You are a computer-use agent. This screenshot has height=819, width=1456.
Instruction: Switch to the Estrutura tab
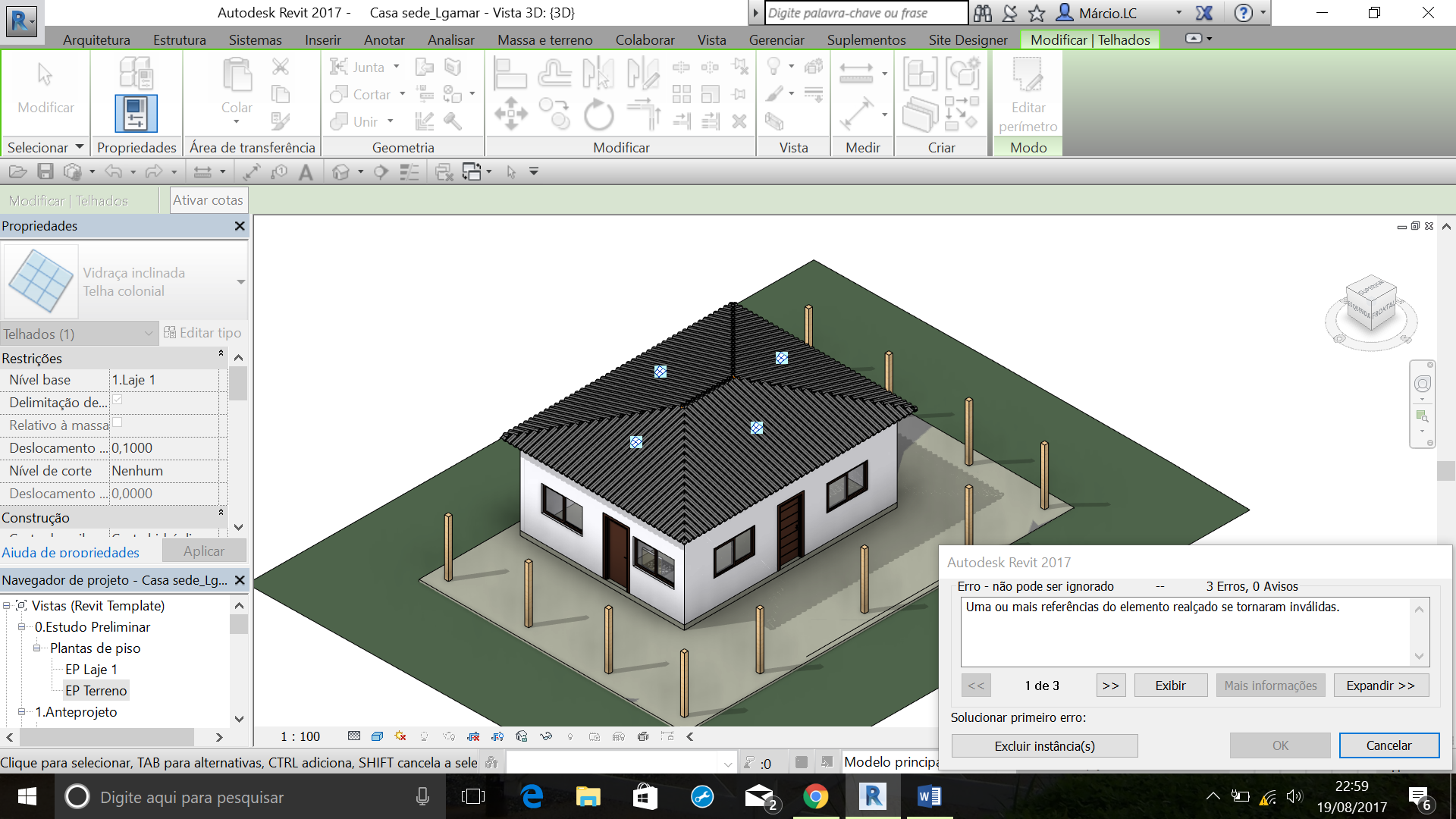(180, 40)
